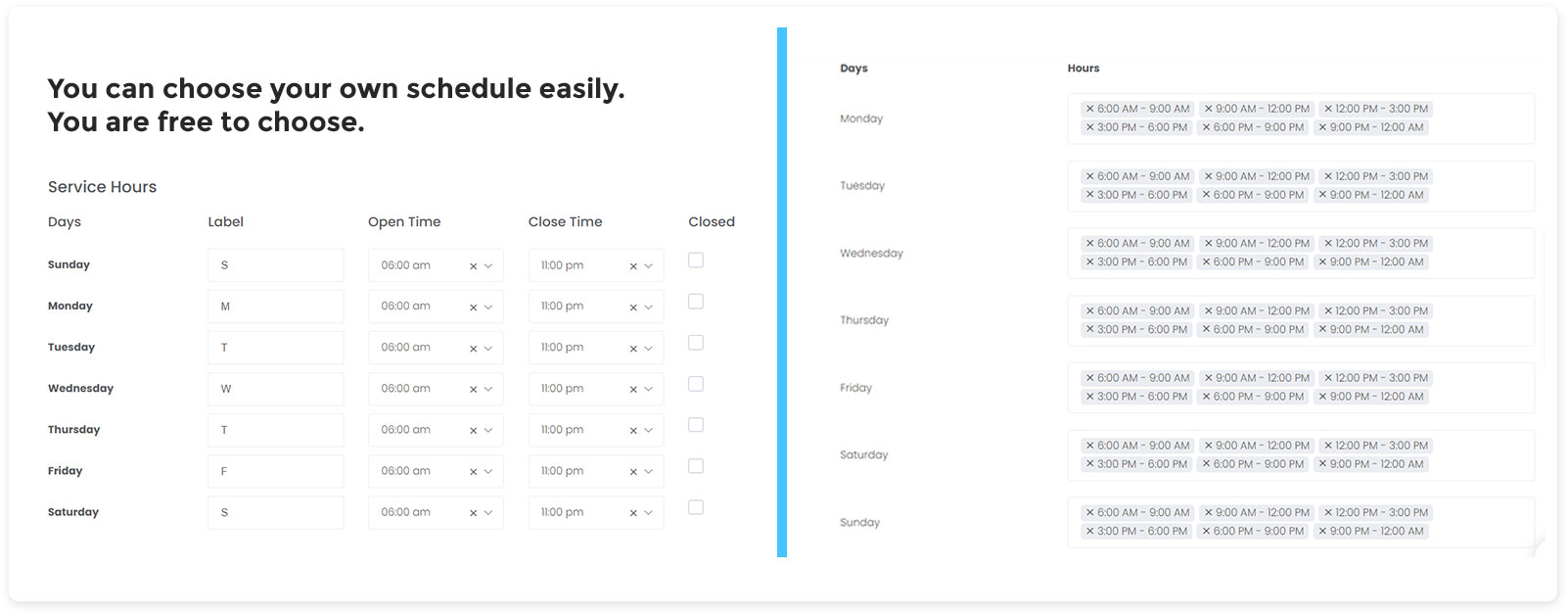Remove Saturday's 6:00 PM - 9:00 PM slot
Screen dimensions: 1568x614
[1206, 464]
